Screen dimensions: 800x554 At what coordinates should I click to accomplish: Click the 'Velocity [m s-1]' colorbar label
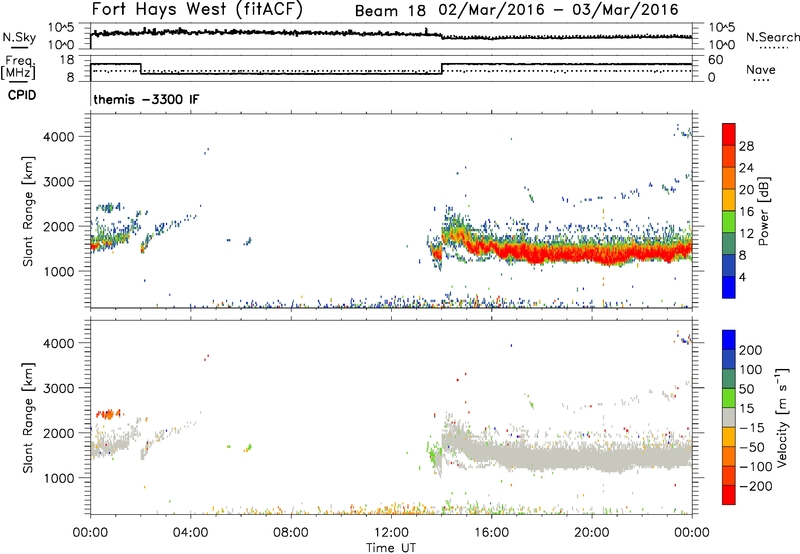coord(782,417)
